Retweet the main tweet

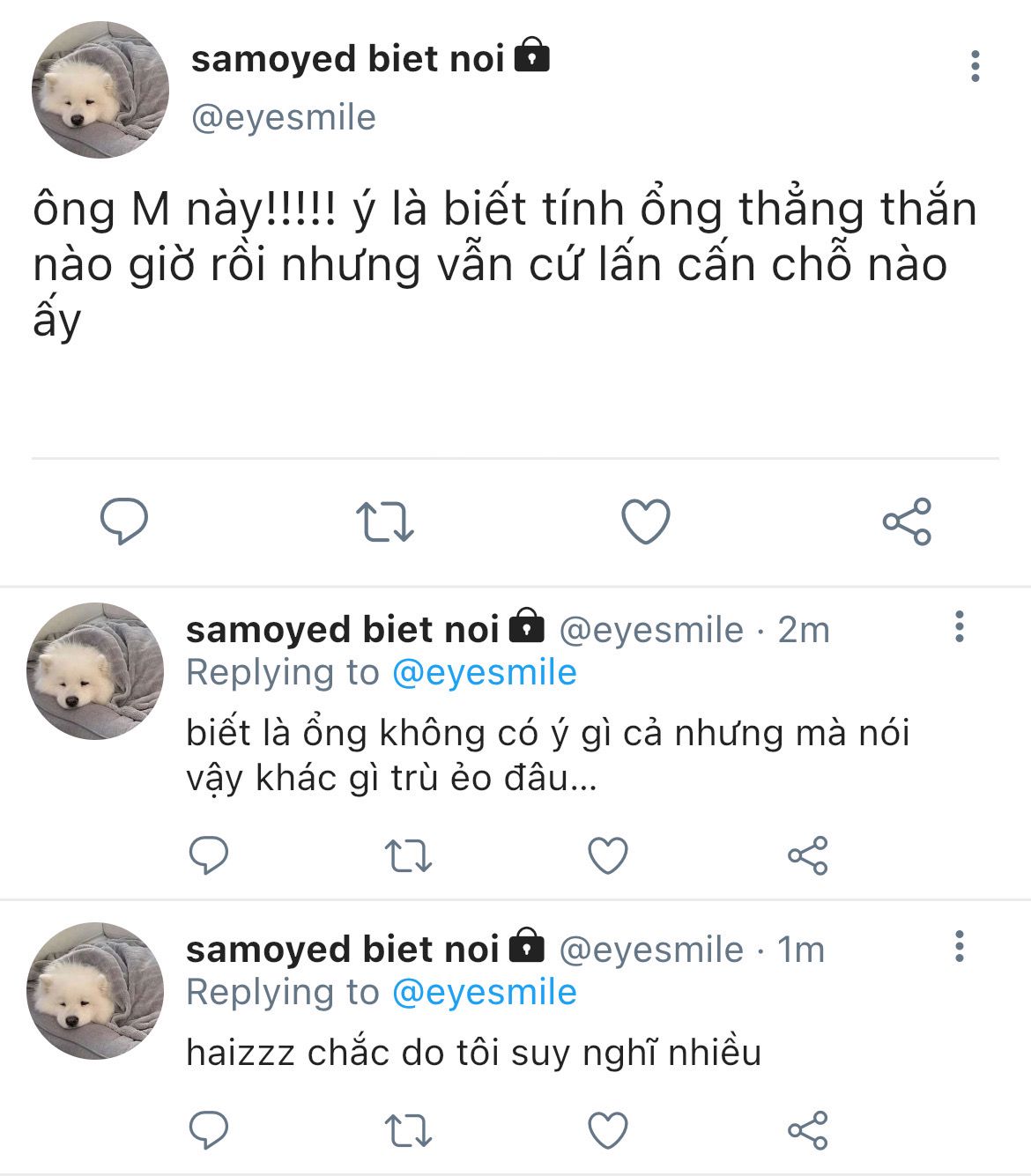385,521
